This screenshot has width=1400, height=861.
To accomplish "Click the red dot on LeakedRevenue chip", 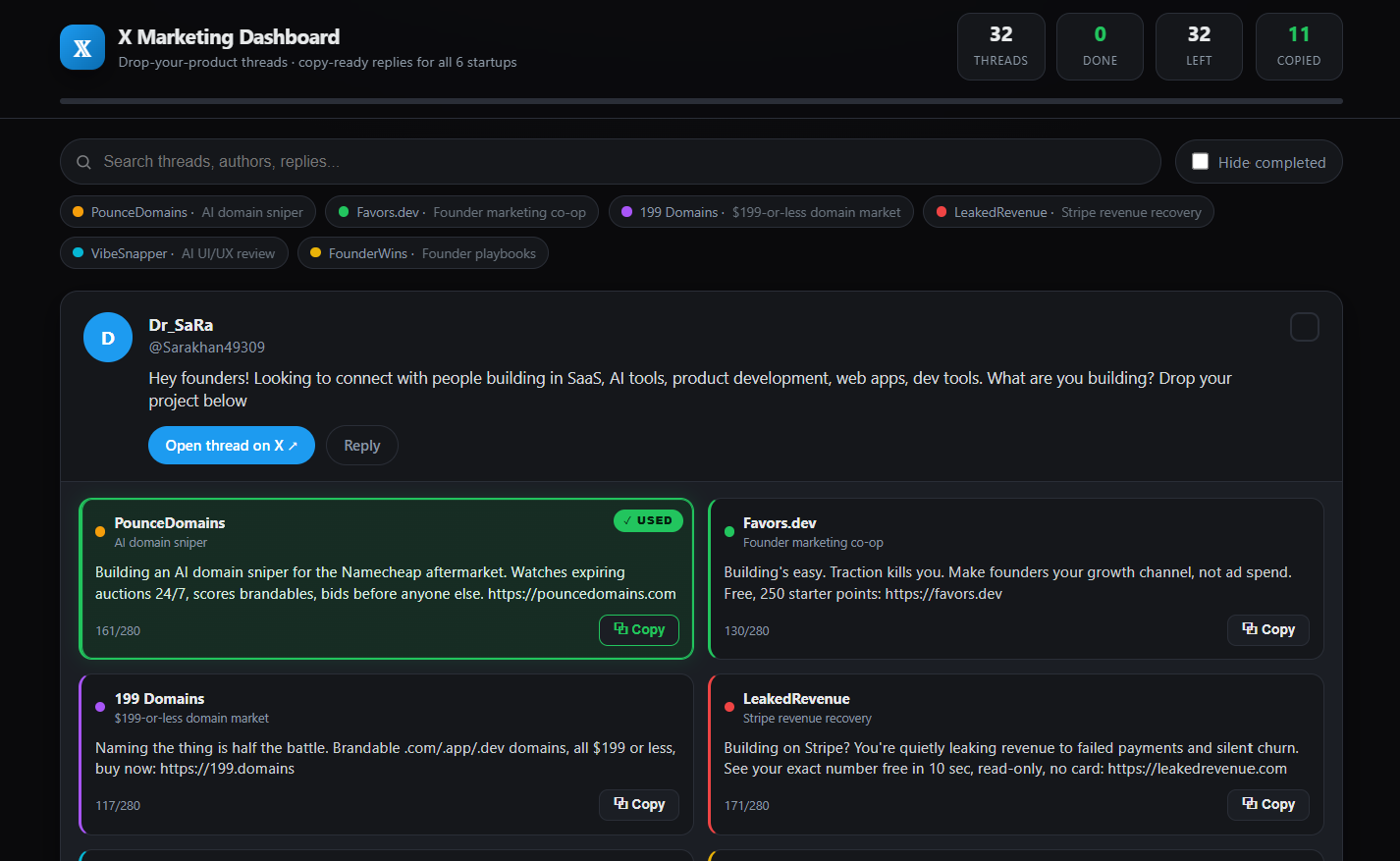I will click(942, 212).
